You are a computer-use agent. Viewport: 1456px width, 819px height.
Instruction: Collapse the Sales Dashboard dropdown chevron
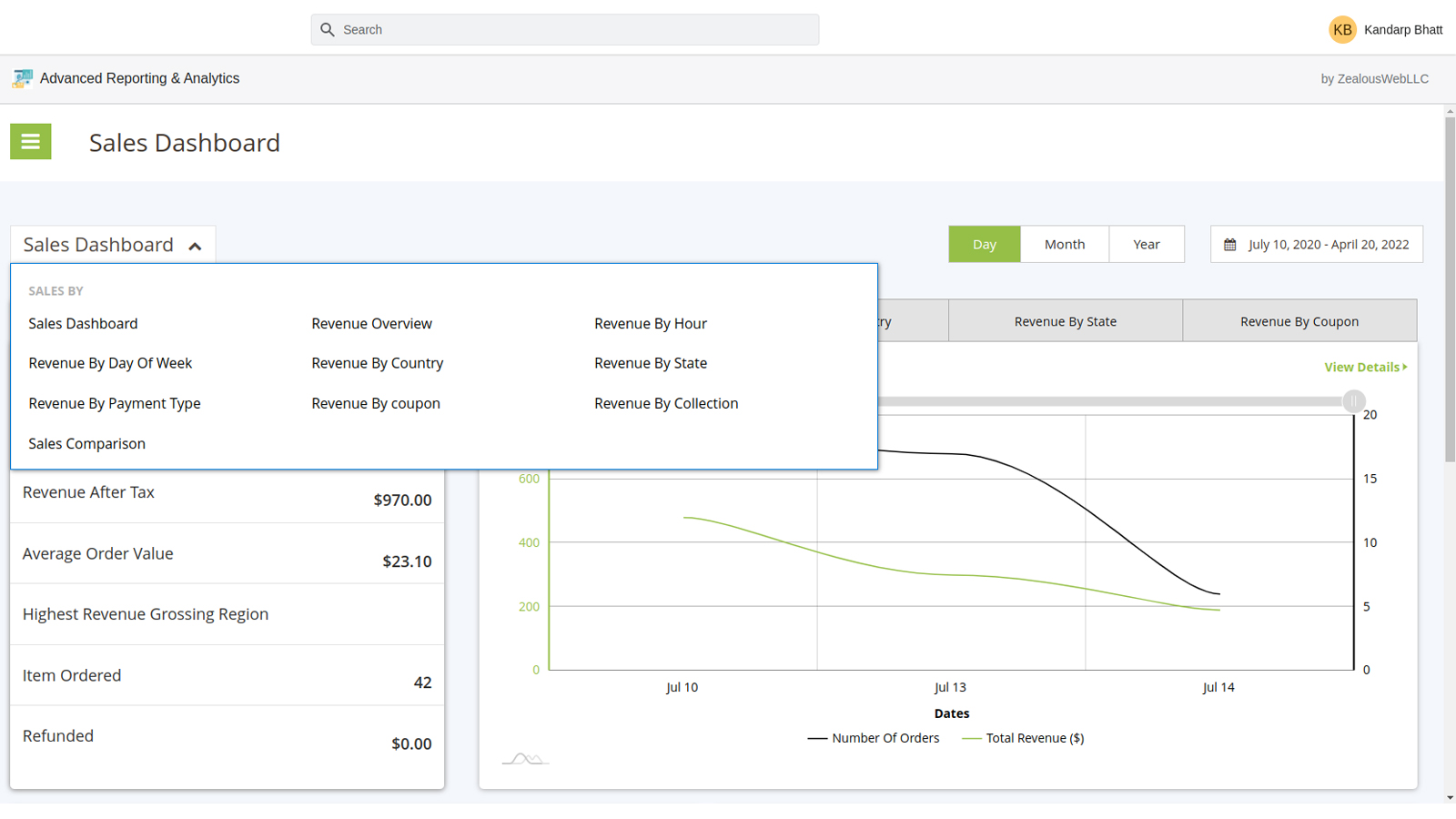tap(195, 246)
